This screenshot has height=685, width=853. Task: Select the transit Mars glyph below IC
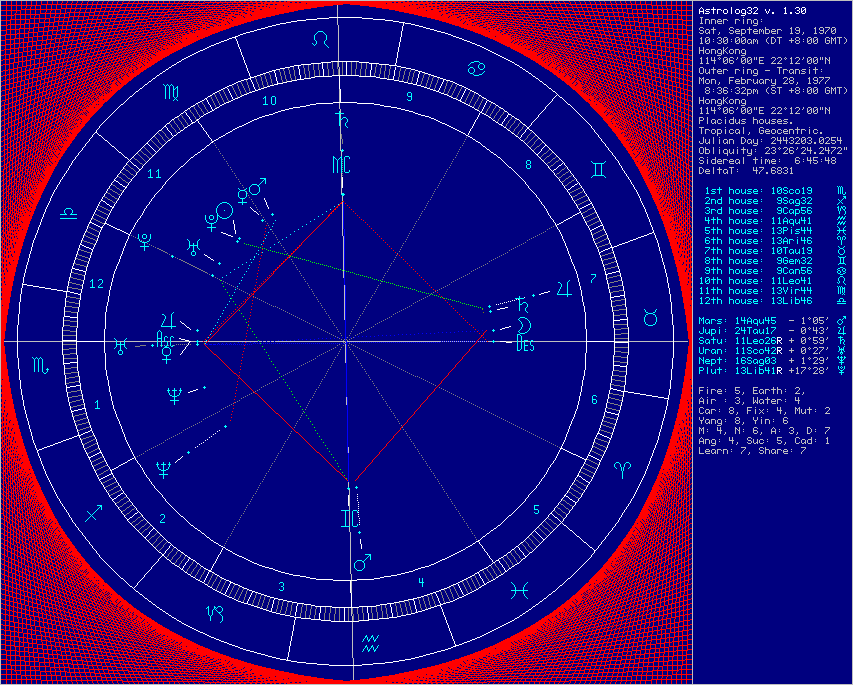(360, 564)
